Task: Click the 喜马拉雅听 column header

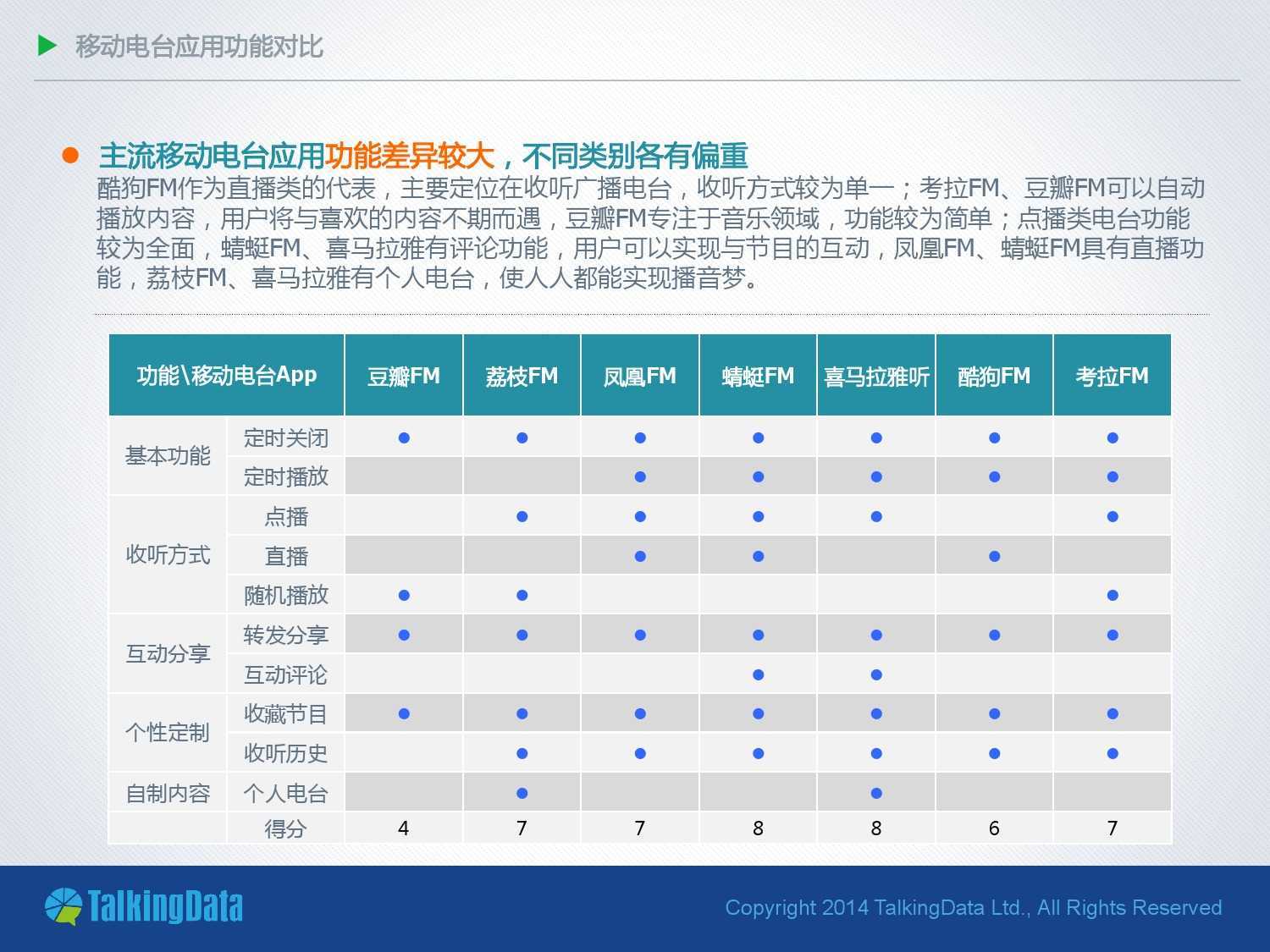Action: [x=876, y=377]
